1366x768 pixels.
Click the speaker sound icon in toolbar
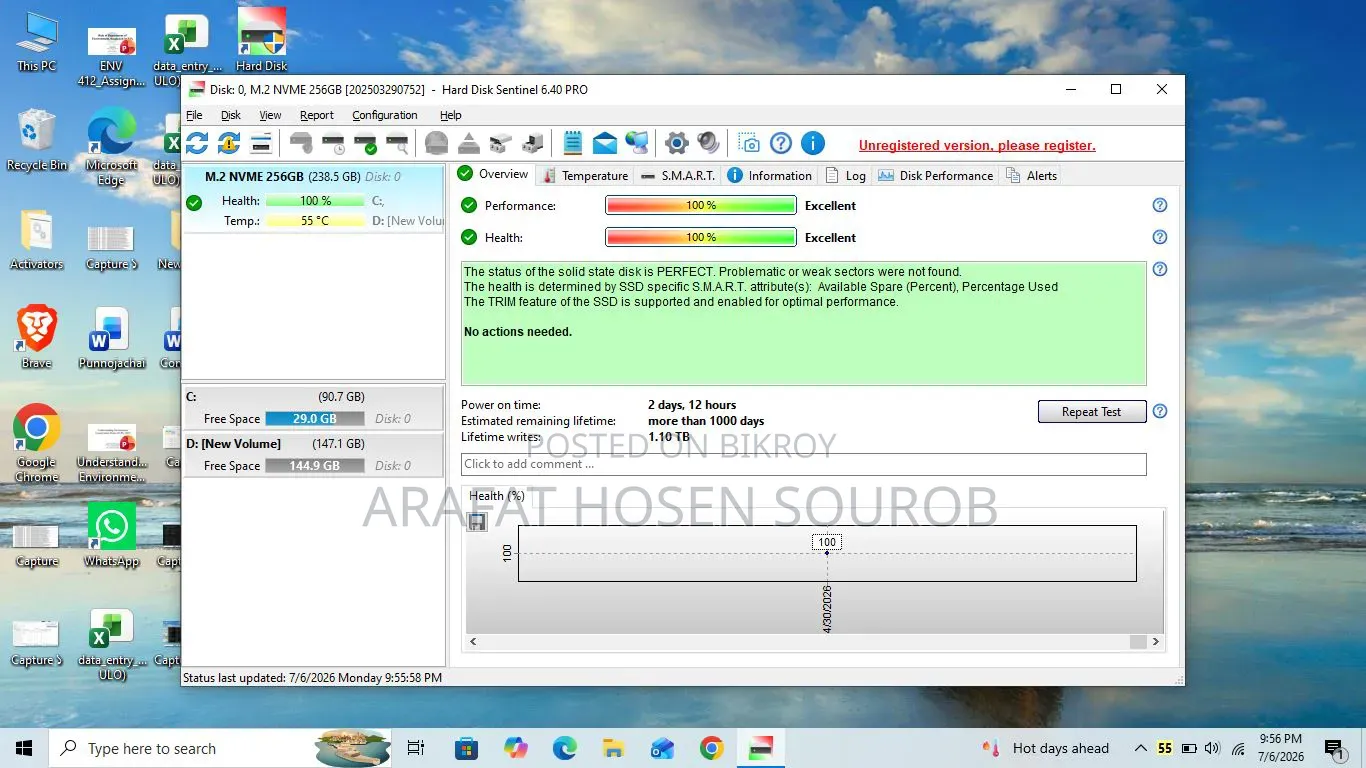click(x=709, y=143)
